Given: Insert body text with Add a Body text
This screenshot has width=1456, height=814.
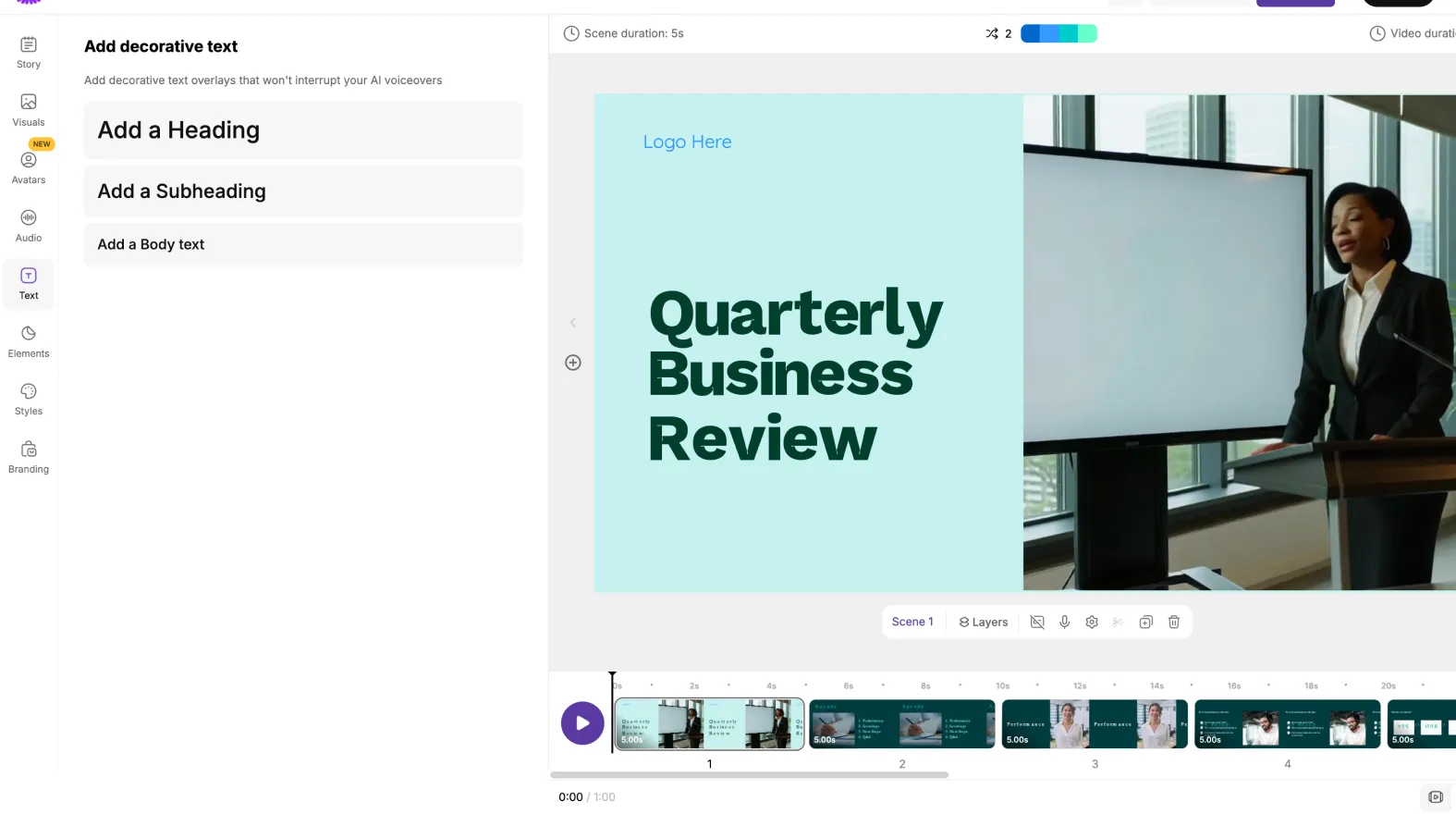Looking at the screenshot, I should point(303,244).
